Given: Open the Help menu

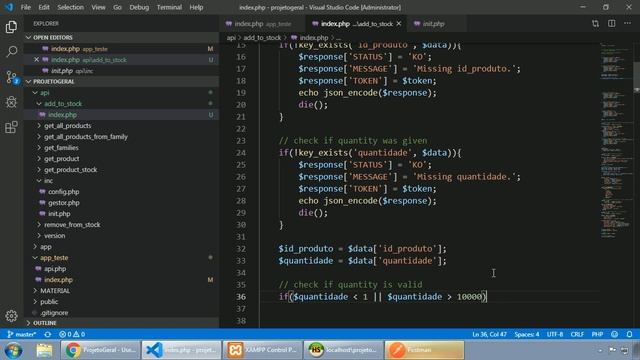Looking at the screenshot, I should coord(196,7).
